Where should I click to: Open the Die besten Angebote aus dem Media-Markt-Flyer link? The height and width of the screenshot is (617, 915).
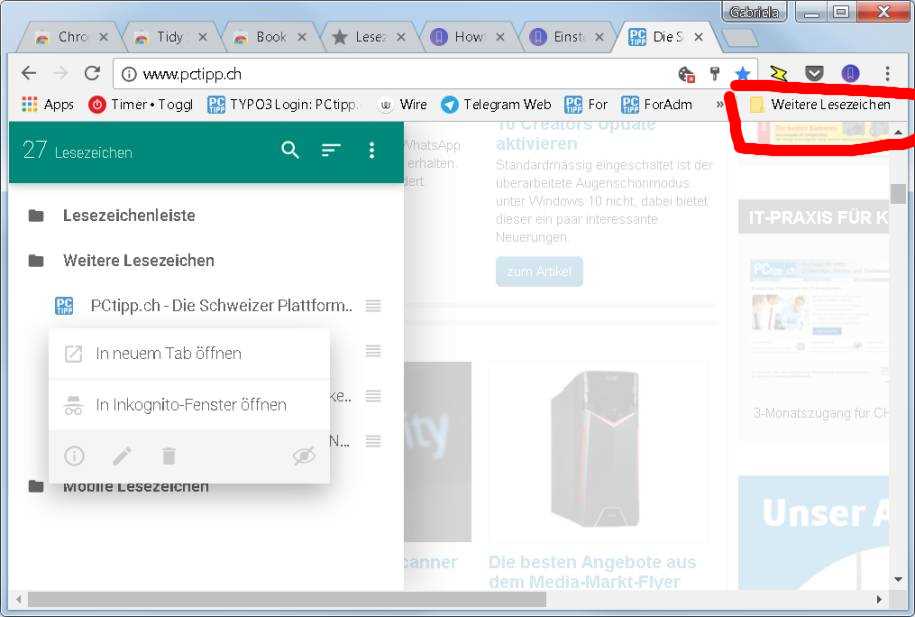592,571
